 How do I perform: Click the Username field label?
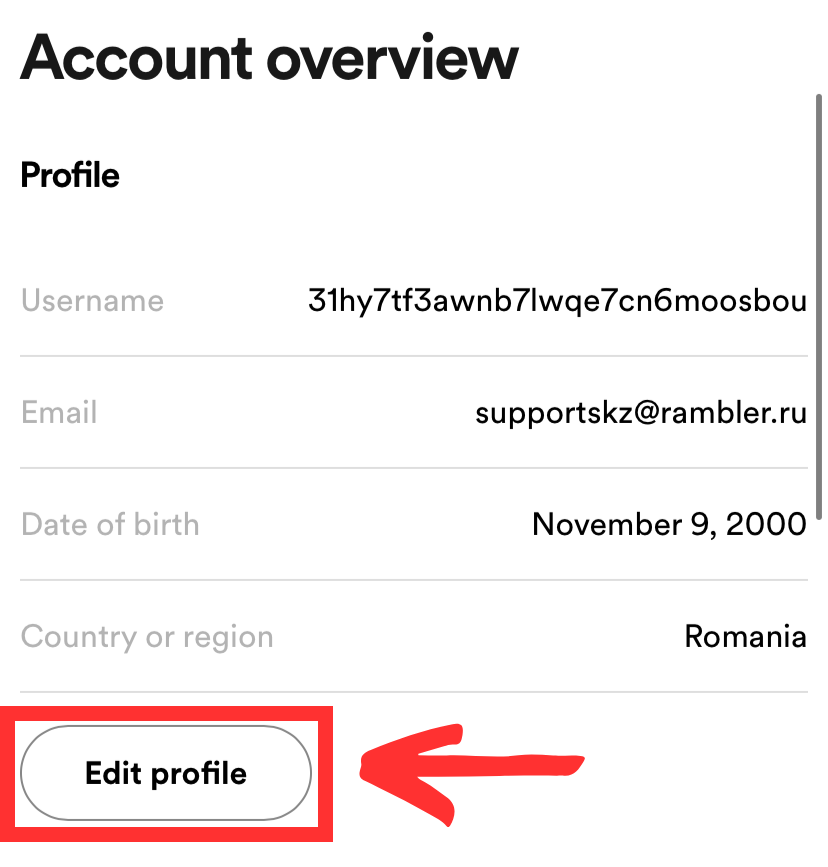(x=92, y=301)
